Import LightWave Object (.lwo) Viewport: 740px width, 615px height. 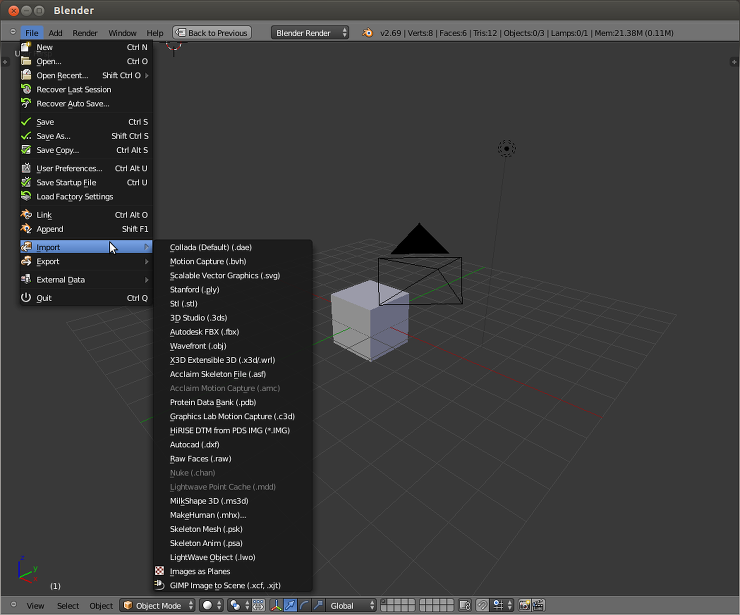pyautogui.click(x=233, y=557)
